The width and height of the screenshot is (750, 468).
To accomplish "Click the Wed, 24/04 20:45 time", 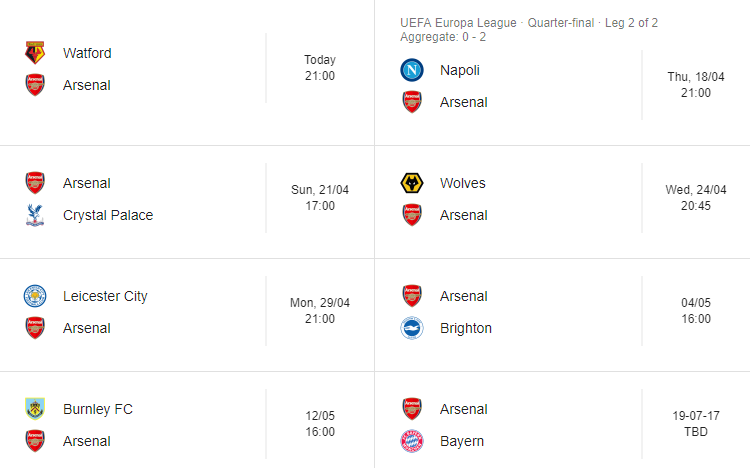I will coord(696,198).
